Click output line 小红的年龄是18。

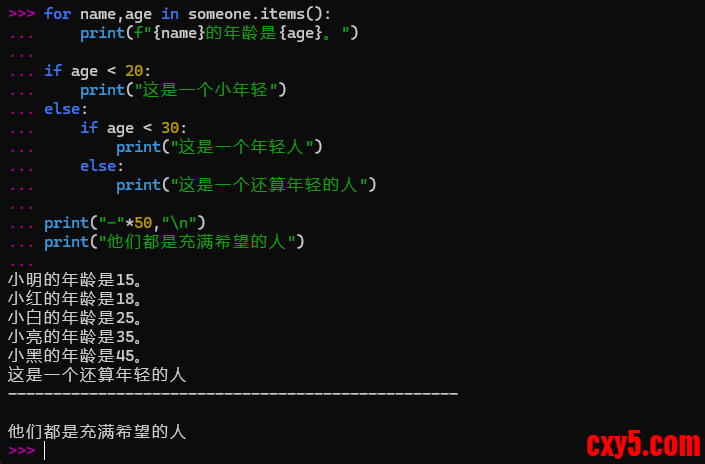click(x=75, y=299)
